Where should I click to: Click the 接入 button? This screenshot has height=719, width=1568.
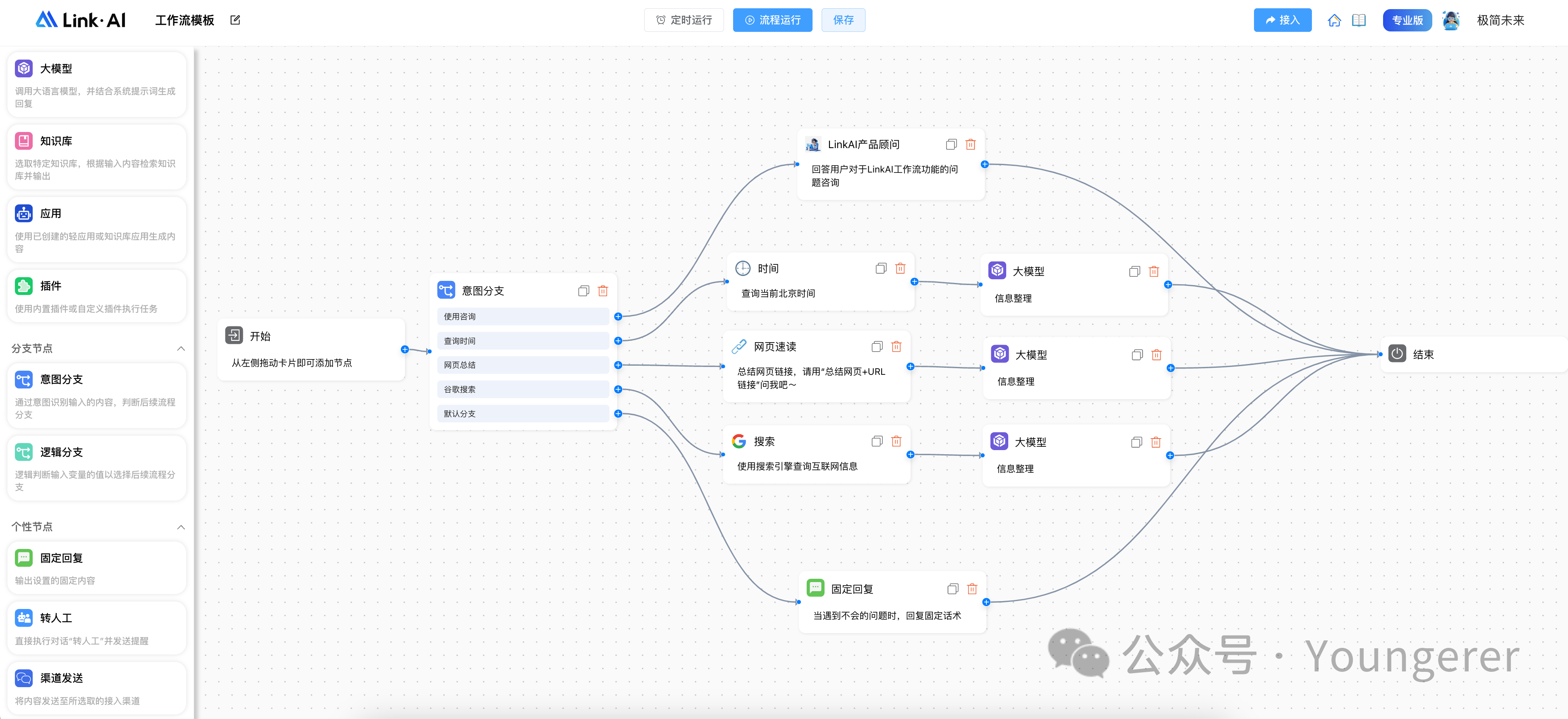pos(1282,20)
